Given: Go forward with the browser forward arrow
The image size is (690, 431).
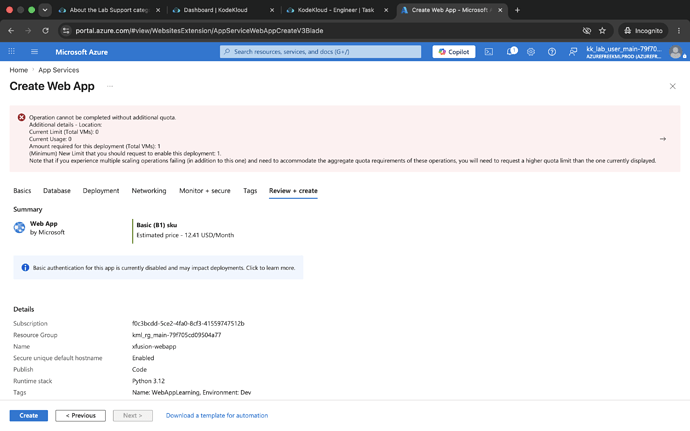Looking at the screenshot, I should [x=28, y=30].
